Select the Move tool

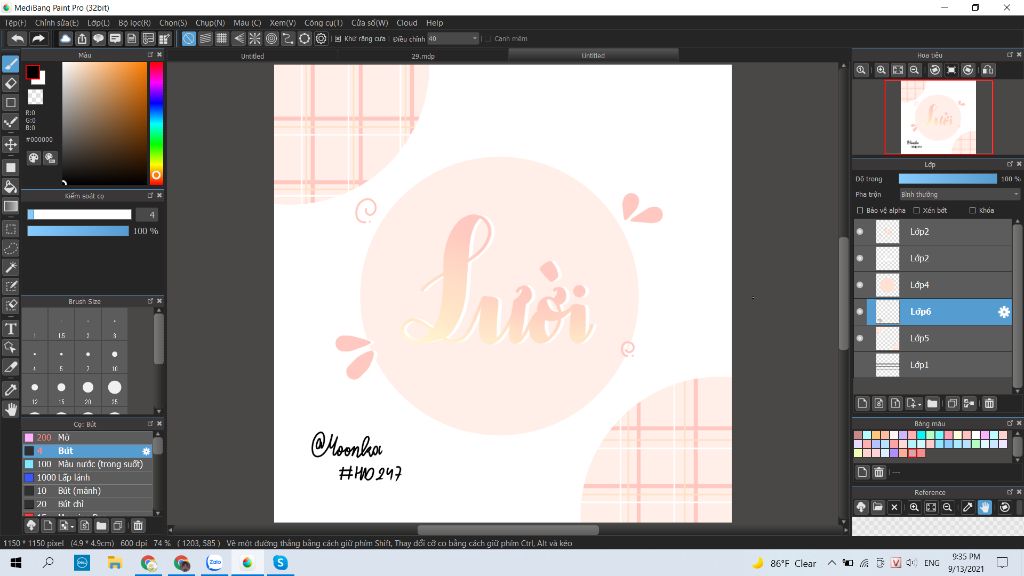[x=10, y=144]
